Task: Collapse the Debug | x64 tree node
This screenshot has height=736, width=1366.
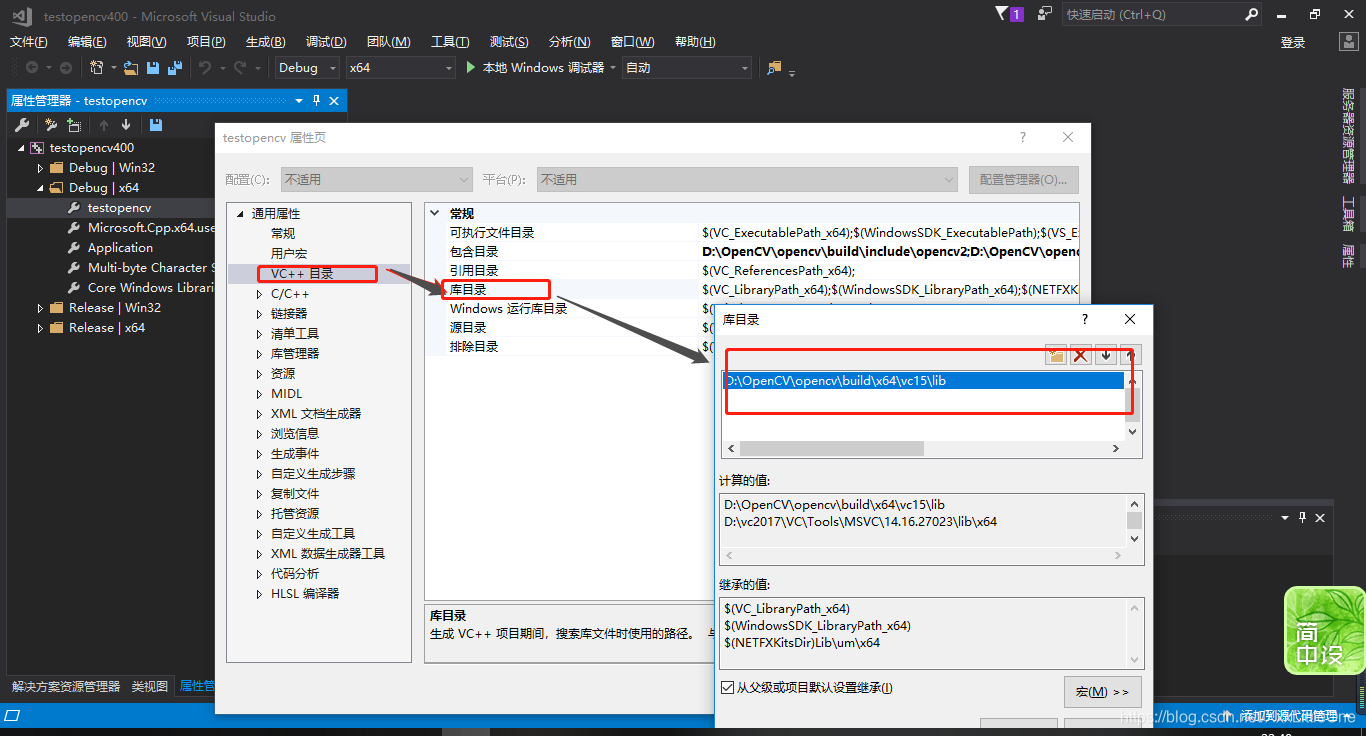Action: tap(41, 188)
